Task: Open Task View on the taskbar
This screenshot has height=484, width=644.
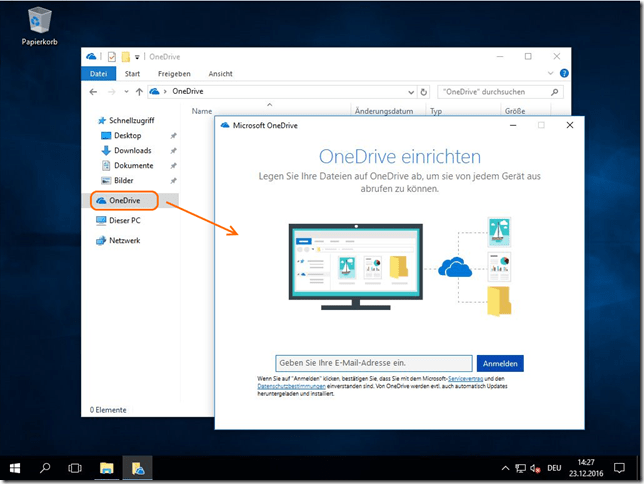Action: point(75,467)
